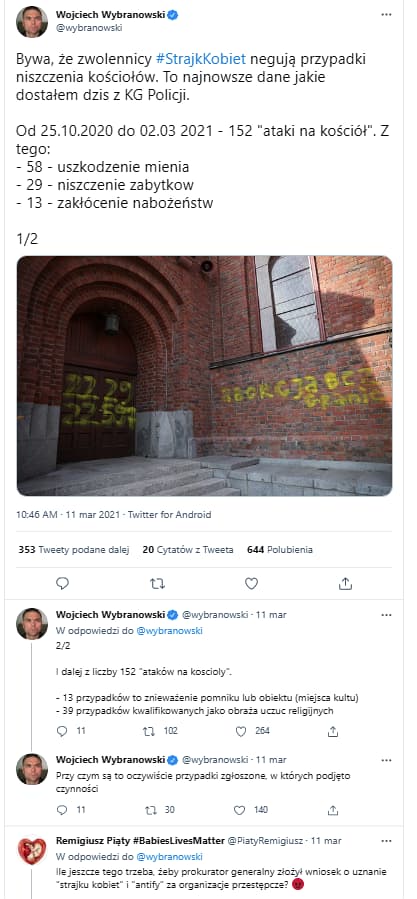
Task: Like the 2/2 reply showing 264 likes
Action: [x=241, y=731]
